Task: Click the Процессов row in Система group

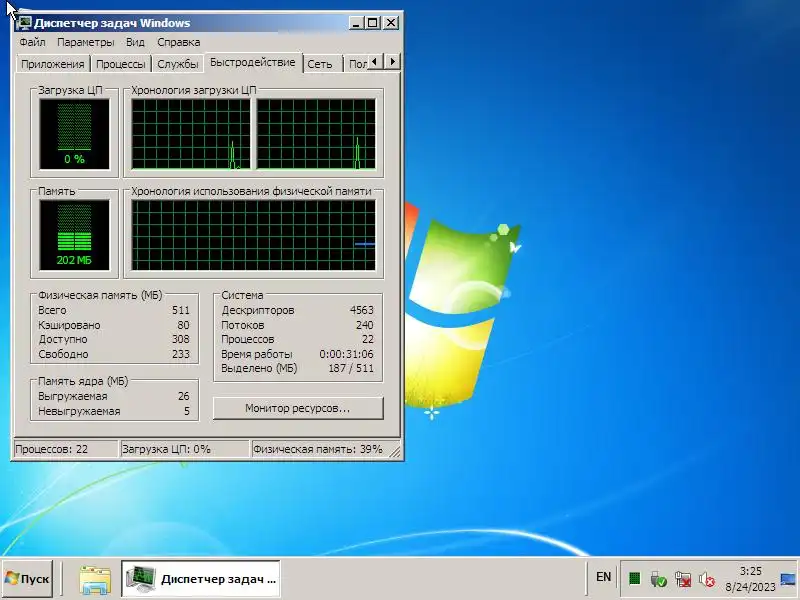Action: click(x=297, y=339)
